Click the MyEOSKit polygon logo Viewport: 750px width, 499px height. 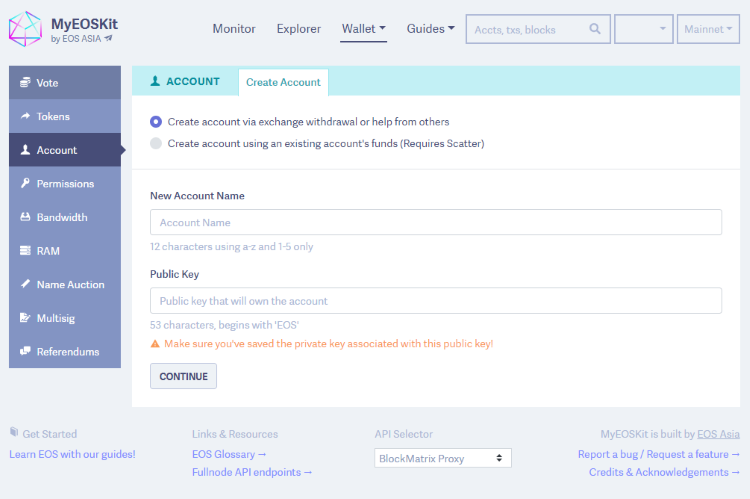click(25, 29)
